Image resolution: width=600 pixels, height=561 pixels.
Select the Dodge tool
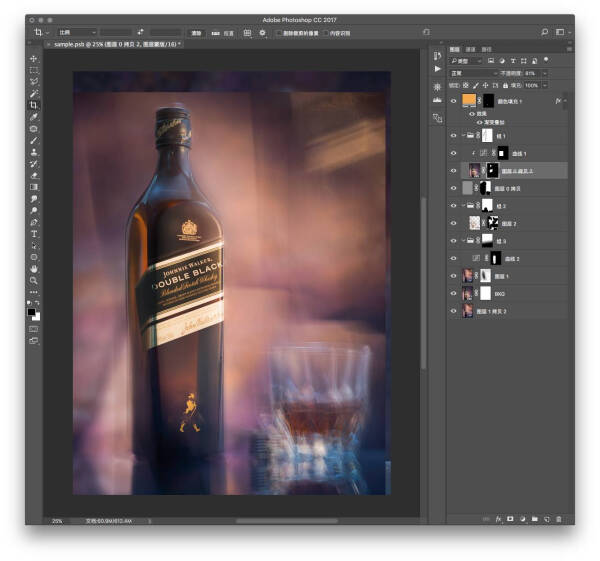pos(34,210)
